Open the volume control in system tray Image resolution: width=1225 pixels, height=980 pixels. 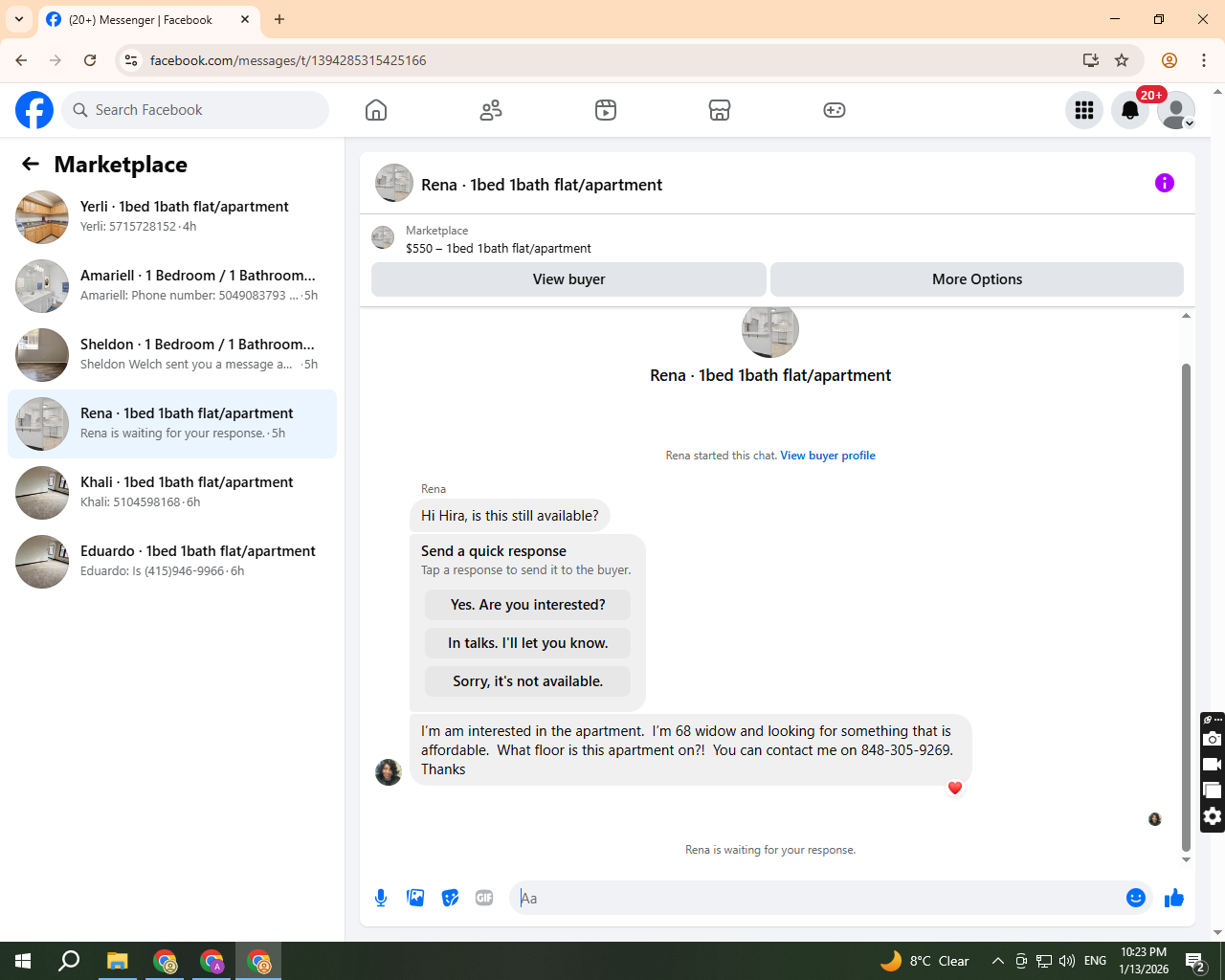tap(1067, 961)
